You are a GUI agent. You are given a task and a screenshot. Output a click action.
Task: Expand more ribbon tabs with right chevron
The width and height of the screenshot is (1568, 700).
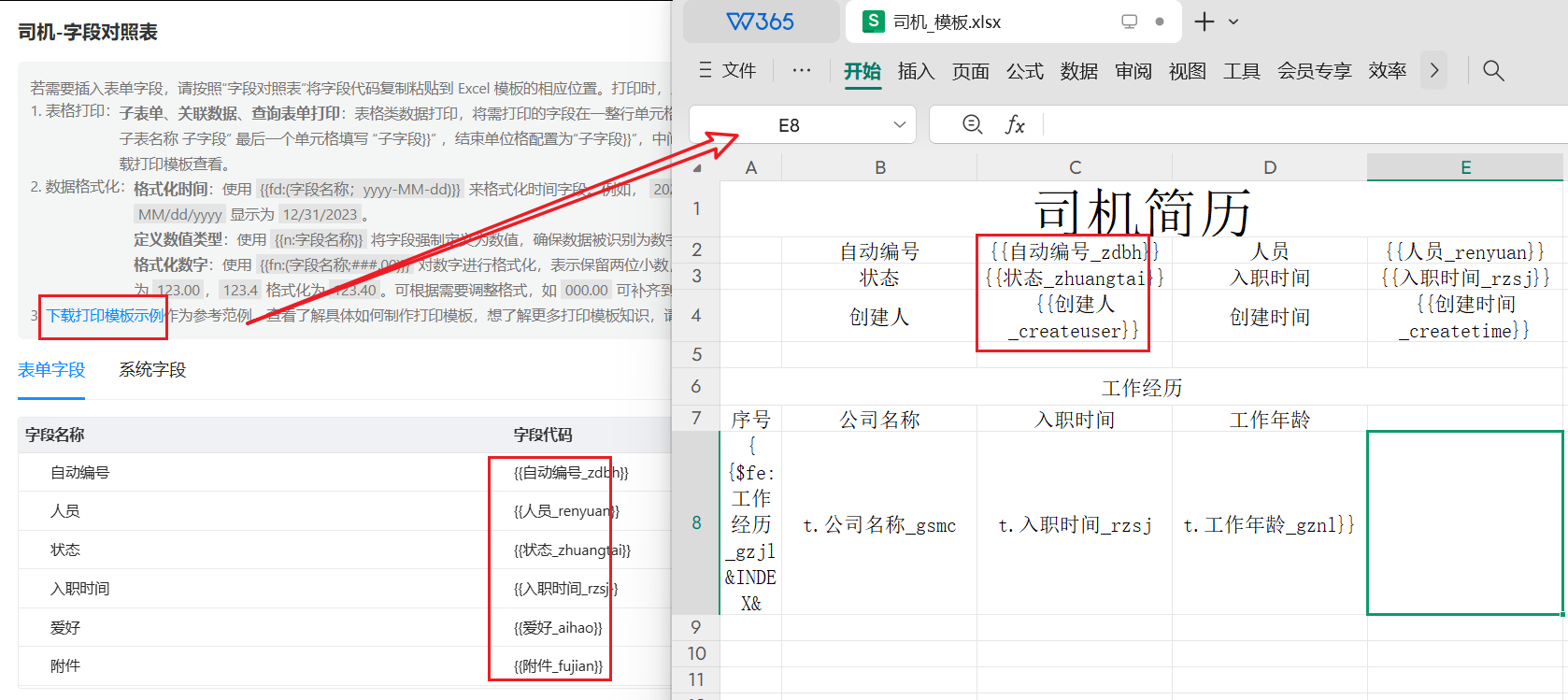tap(1433, 71)
